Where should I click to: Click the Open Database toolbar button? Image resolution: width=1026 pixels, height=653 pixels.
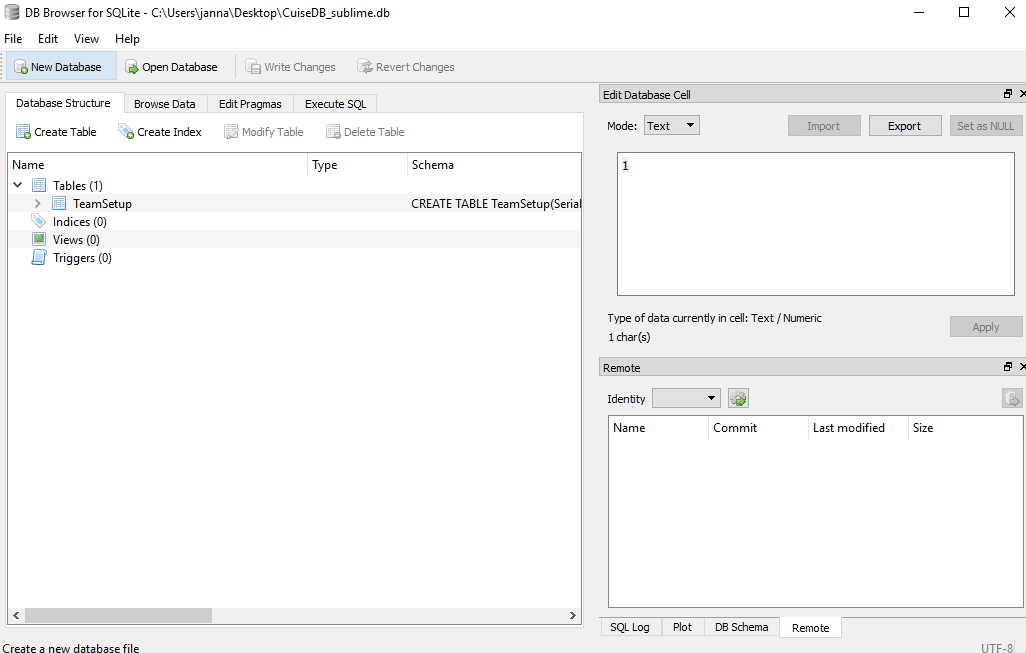tap(171, 67)
